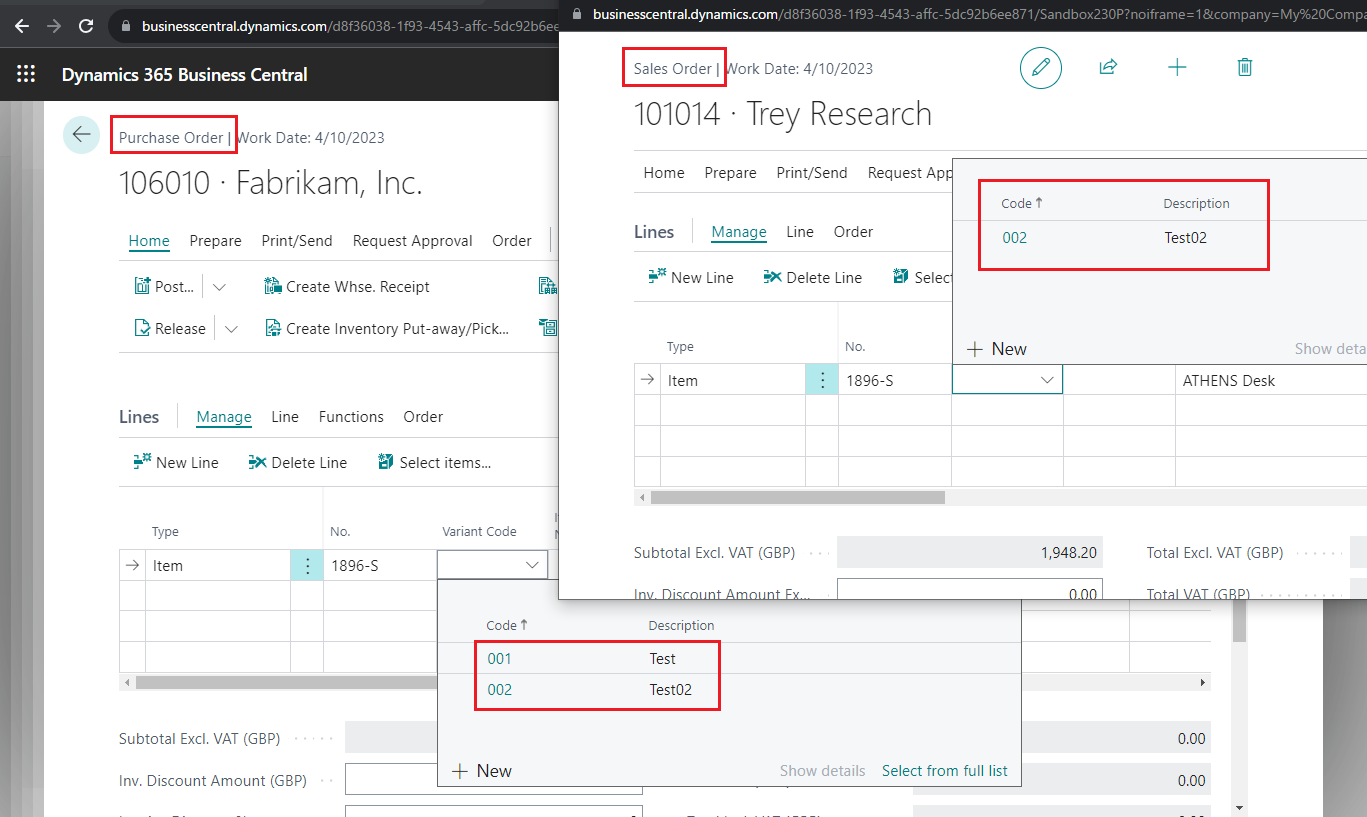1367x817 pixels.
Task: Open Variant Code dropdown on Sales Order line
Action: 1047,381
